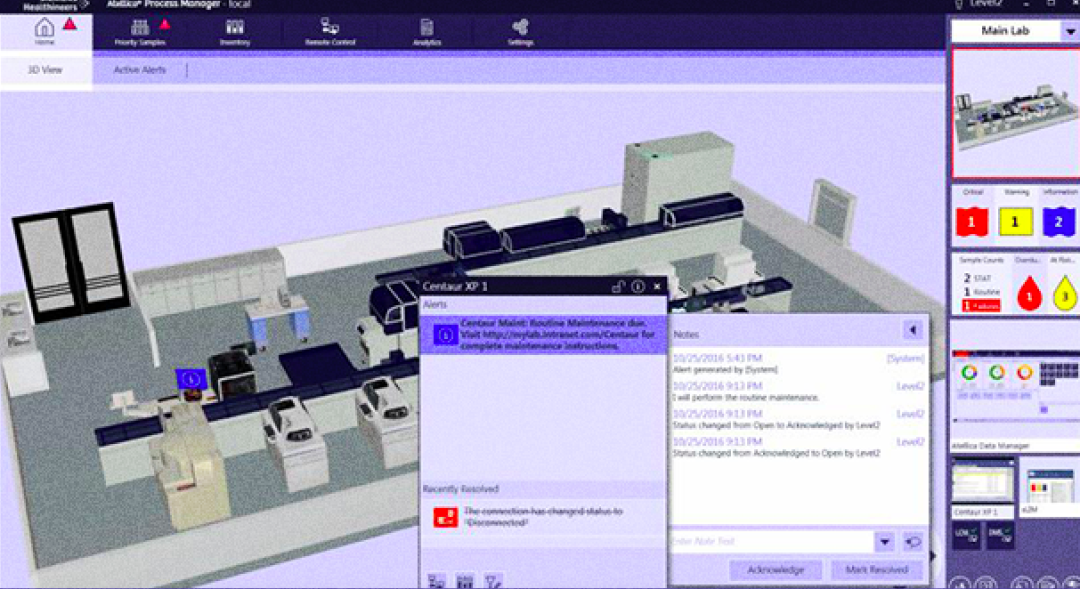Screen dimensions: 1080x589
Task: Open Priority Samples from top bar
Action: [x=140, y=31]
